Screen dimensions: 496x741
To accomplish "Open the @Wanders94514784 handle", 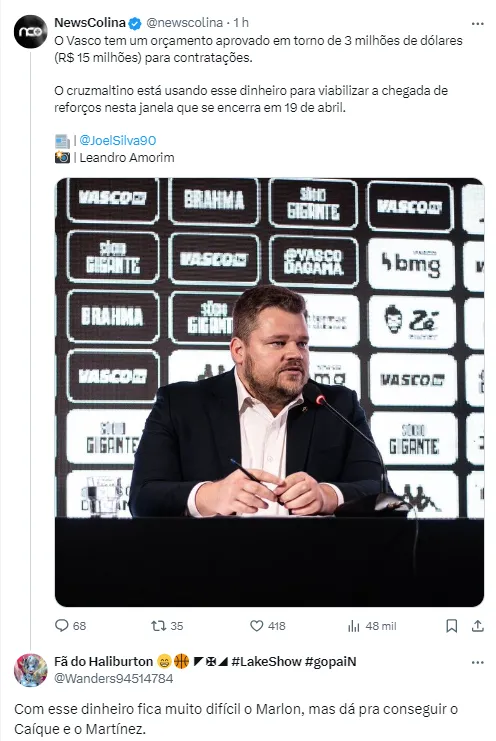I will coord(114,678).
